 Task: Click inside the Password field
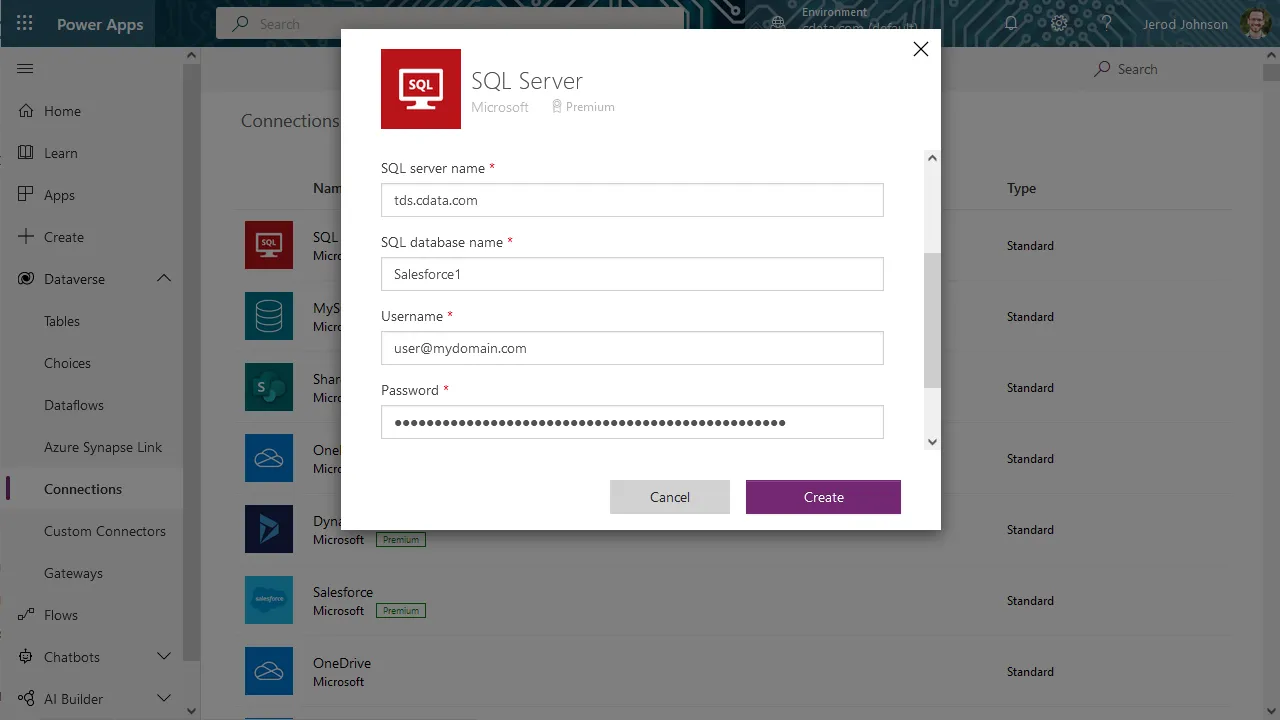632,422
